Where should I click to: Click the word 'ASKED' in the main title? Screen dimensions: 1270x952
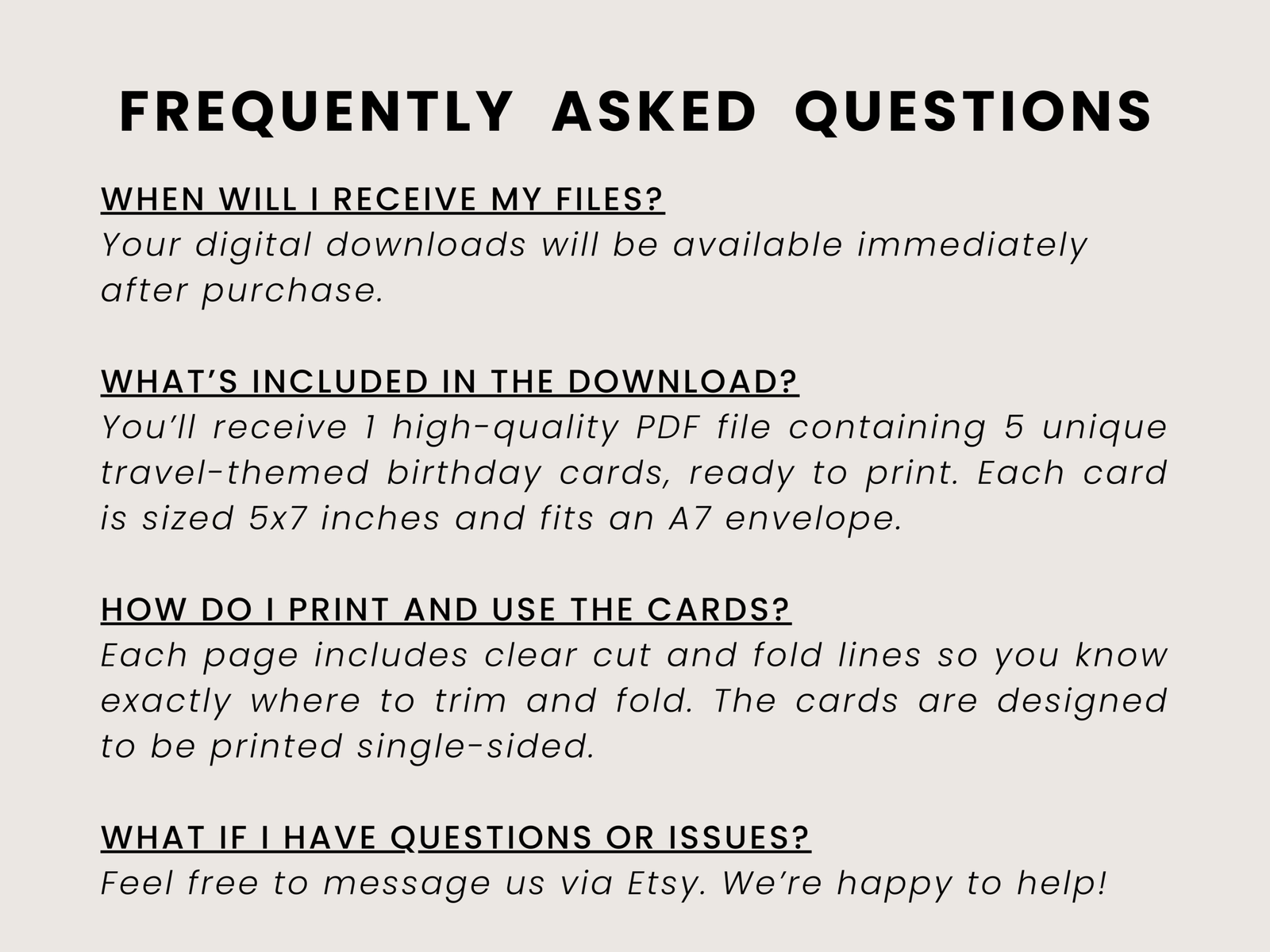point(654,111)
